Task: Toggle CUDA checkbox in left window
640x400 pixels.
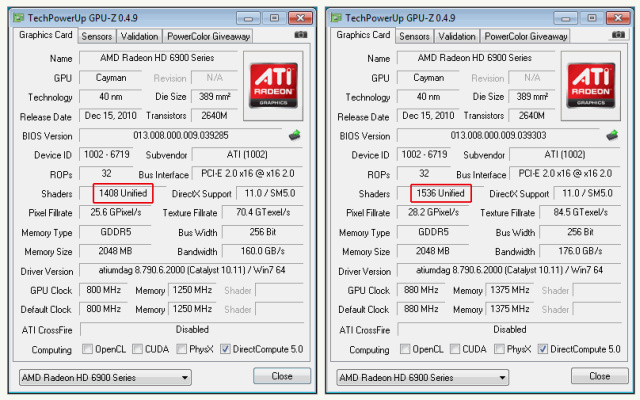Action: pos(138,349)
